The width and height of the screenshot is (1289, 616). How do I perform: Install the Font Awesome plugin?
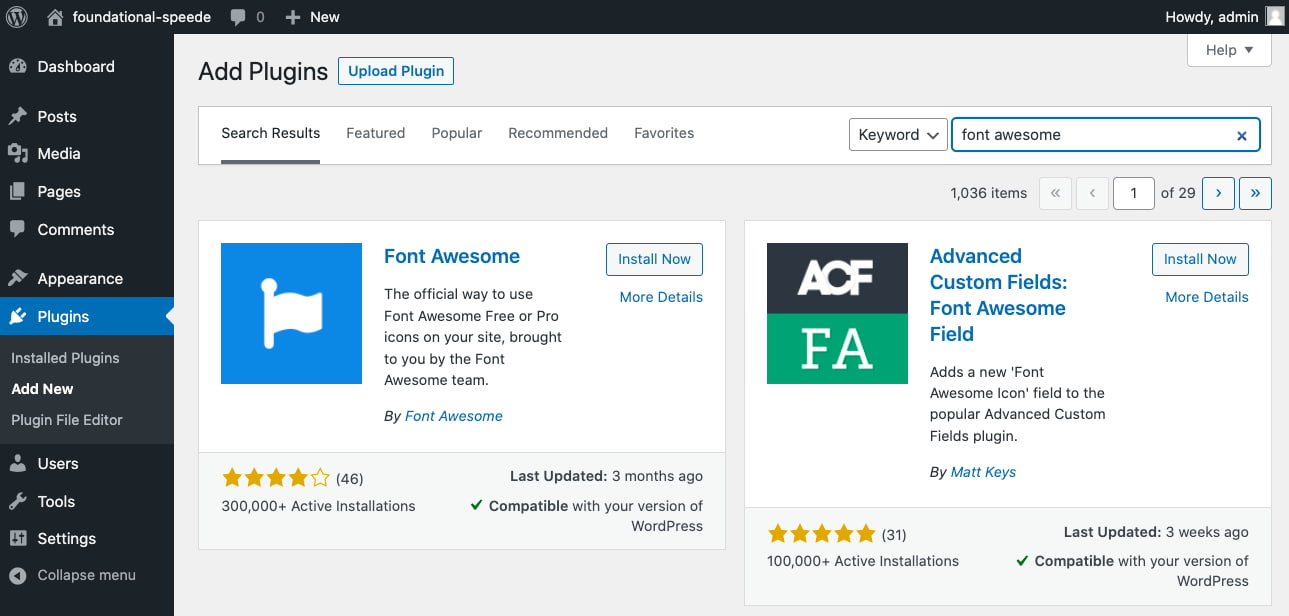[654, 259]
